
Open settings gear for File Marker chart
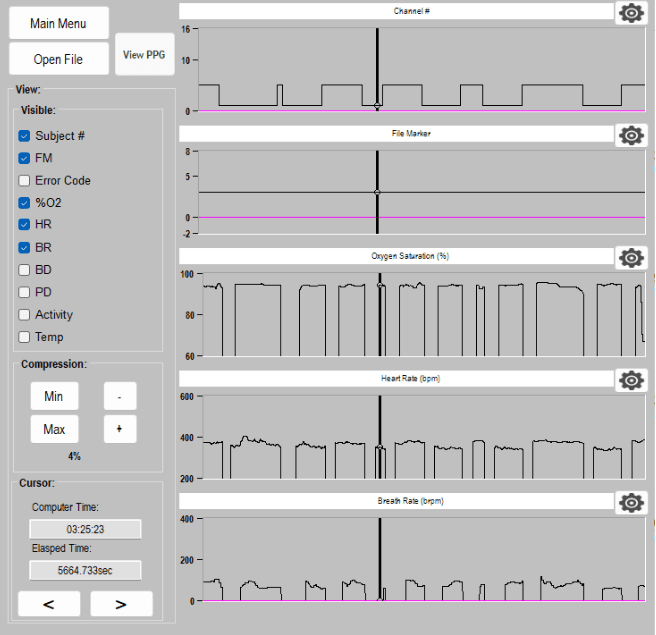point(631,135)
